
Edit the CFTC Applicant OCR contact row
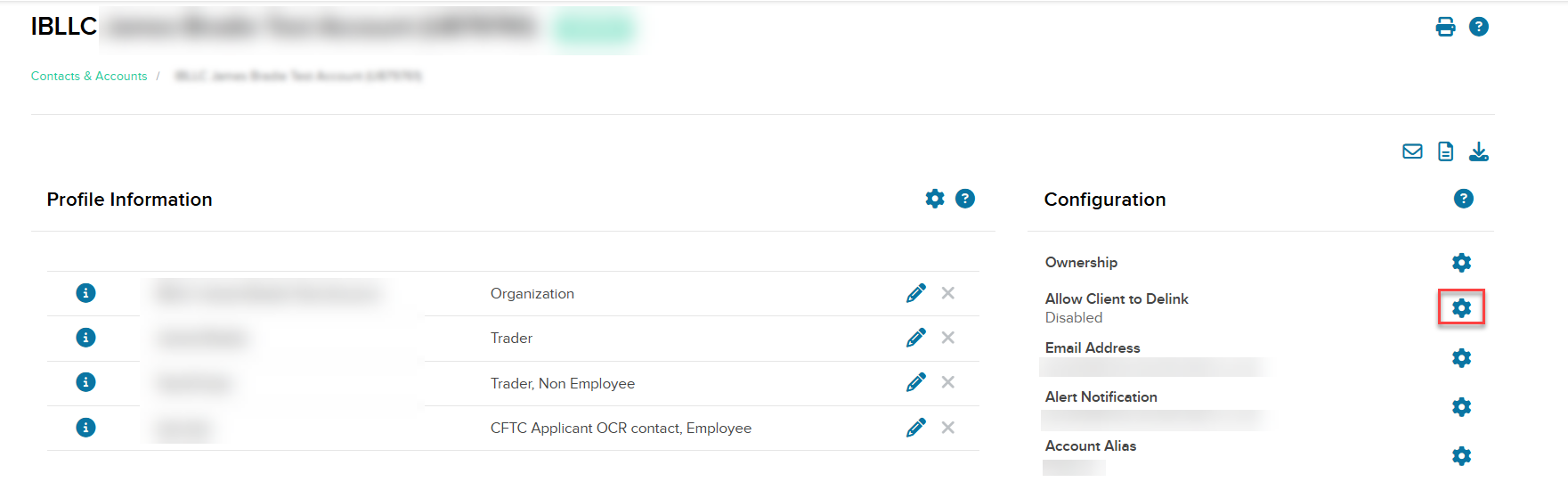[916, 428]
